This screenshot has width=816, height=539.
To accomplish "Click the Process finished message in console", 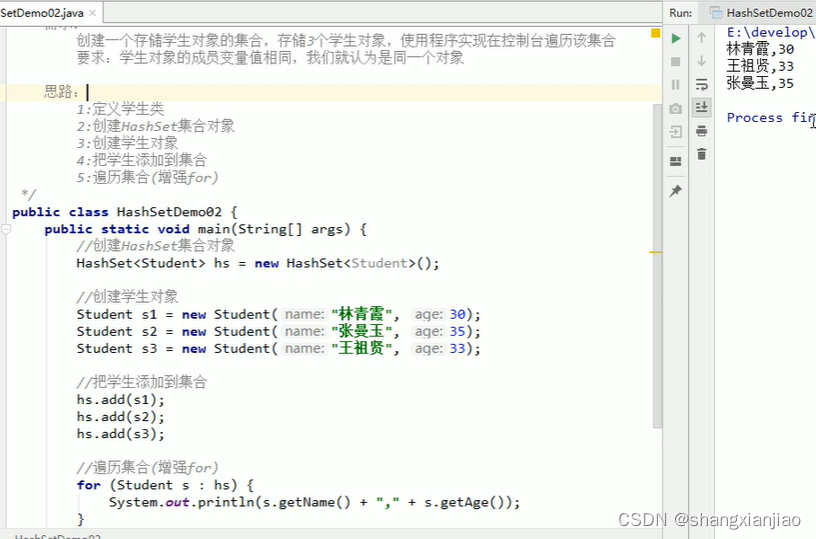I will (x=771, y=118).
